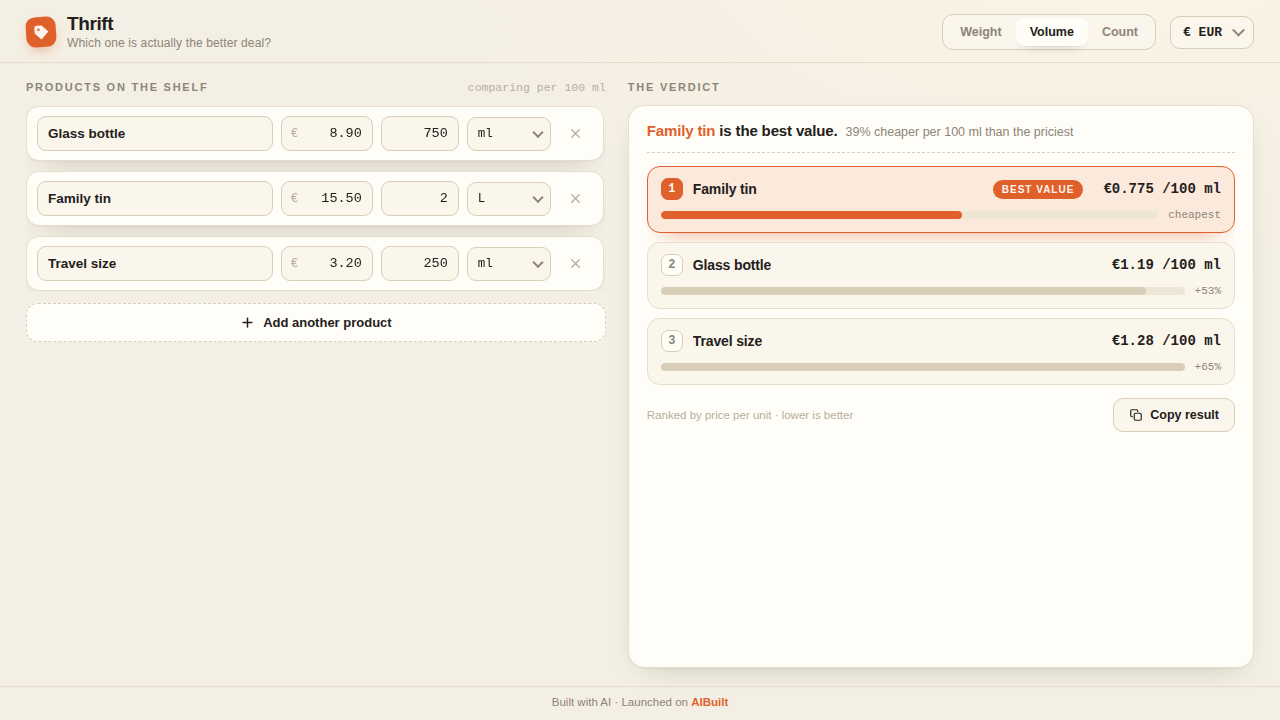Click the Travel size price bar
This screenshot has width=1280, height=720.
(923, 367)
